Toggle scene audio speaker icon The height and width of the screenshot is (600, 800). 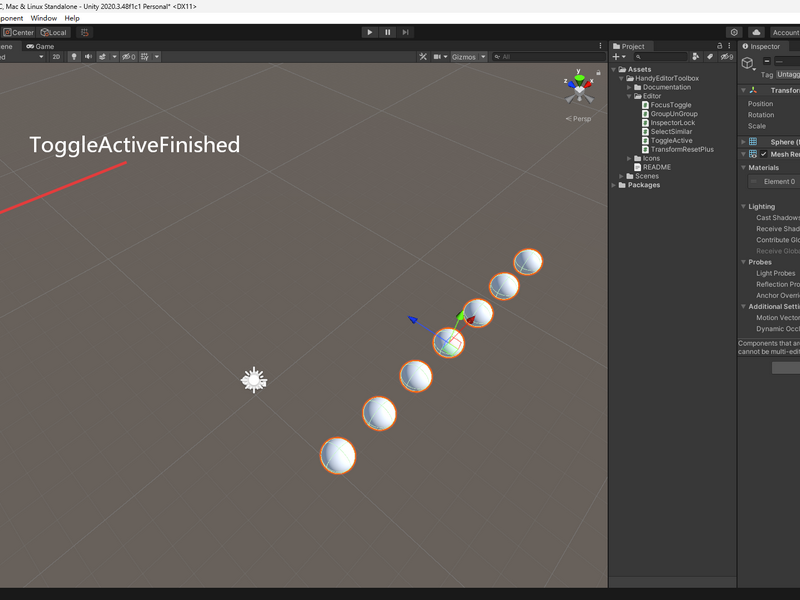click(x=88, y=57)
